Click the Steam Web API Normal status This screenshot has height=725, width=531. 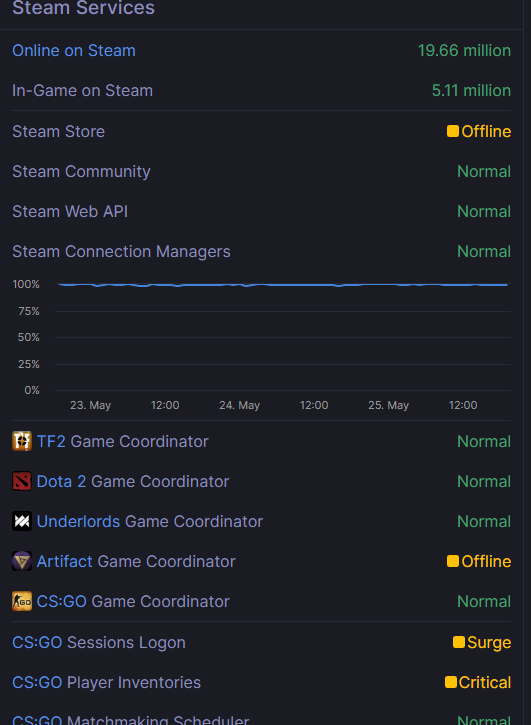484,212
